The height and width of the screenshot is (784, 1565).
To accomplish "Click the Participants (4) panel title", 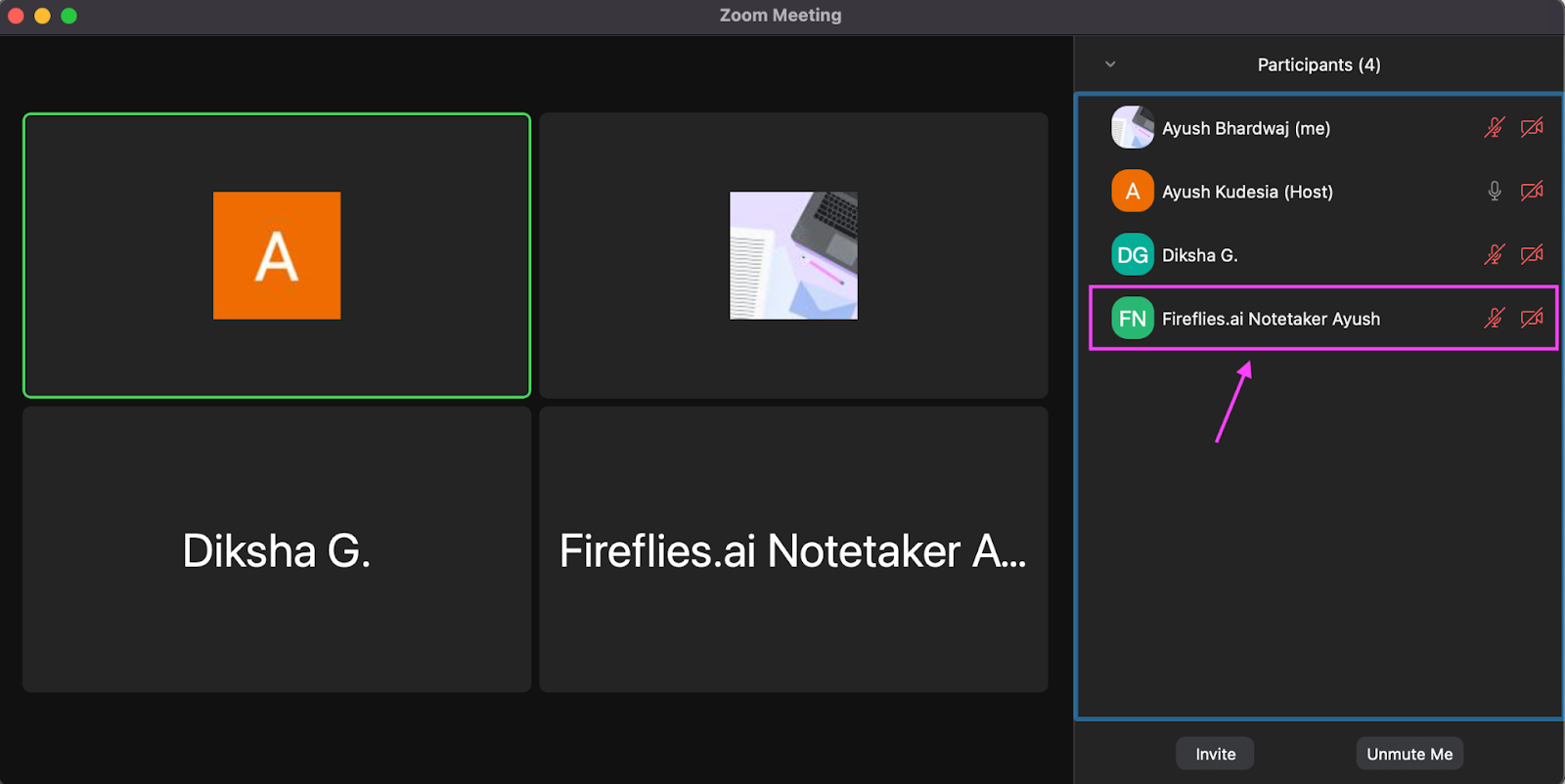I will pos(1319,65).
